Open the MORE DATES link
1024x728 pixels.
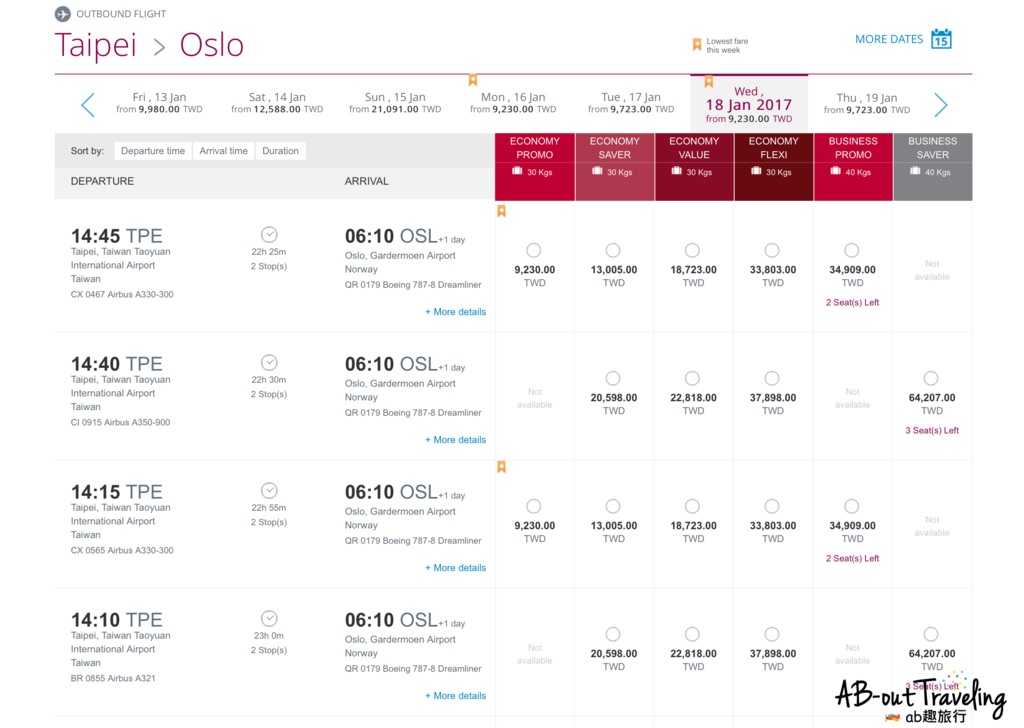[x=888, y=39]
